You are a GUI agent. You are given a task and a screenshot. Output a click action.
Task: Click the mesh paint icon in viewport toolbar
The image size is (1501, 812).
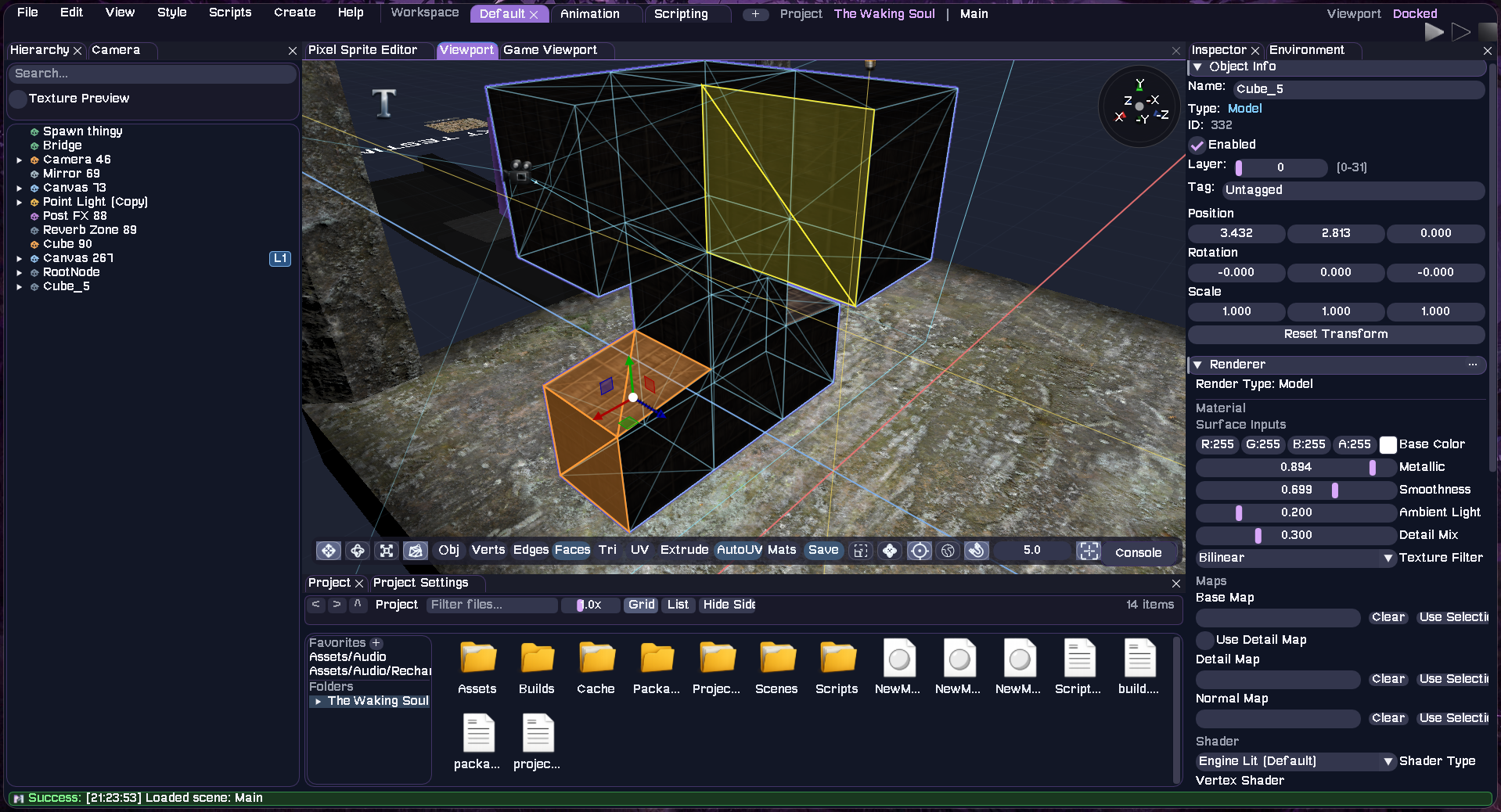(x=416, y=551)
